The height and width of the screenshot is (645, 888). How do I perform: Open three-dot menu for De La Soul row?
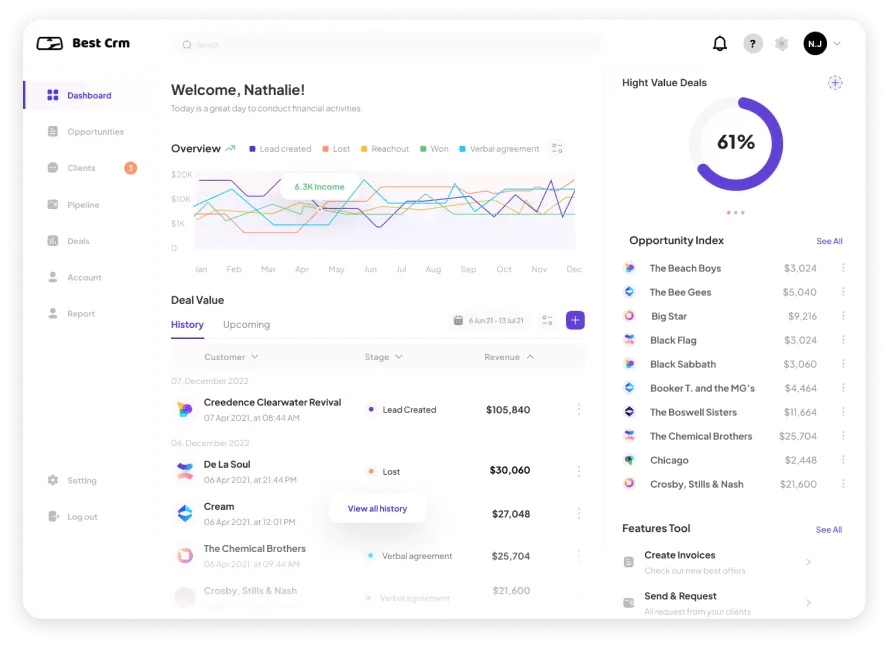578,471
